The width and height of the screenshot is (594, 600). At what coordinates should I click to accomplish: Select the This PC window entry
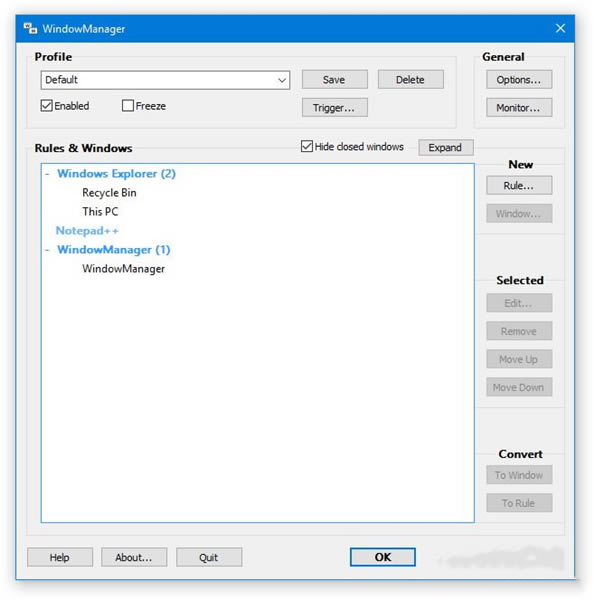pos(100,212)
